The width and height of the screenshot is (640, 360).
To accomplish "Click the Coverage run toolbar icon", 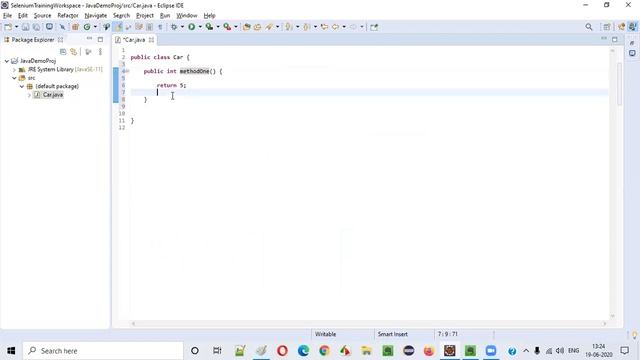I will [x=209, y=27].
